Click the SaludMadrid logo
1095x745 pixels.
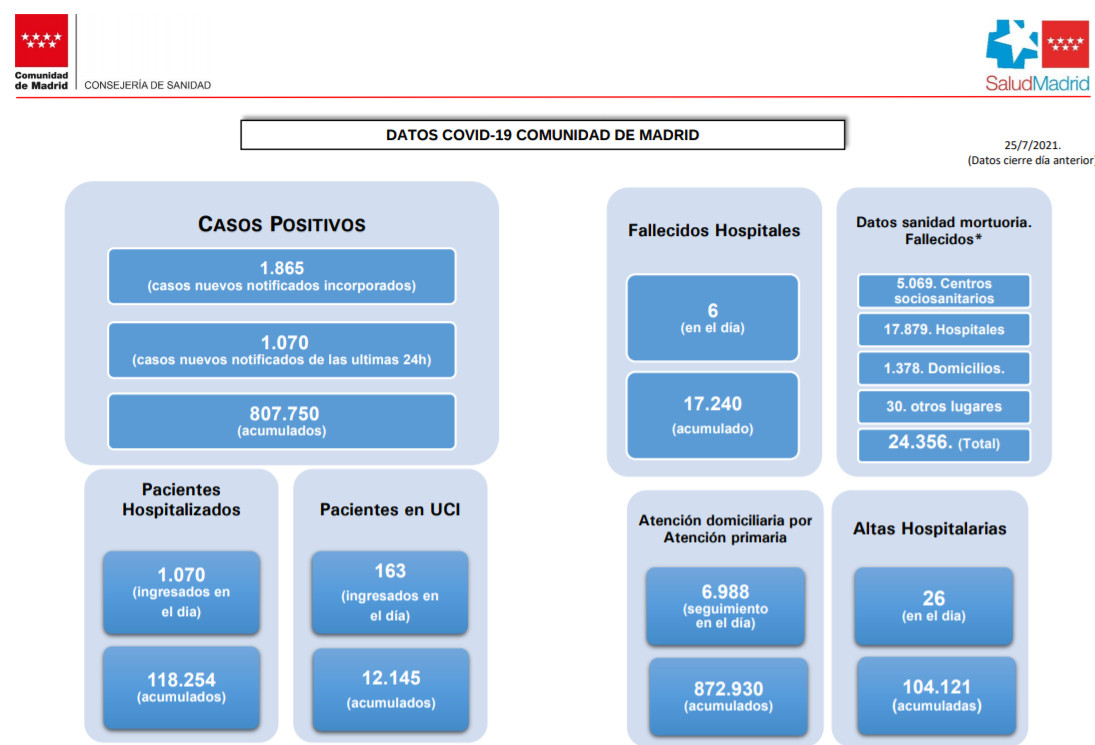click(x=1037, y=56)
